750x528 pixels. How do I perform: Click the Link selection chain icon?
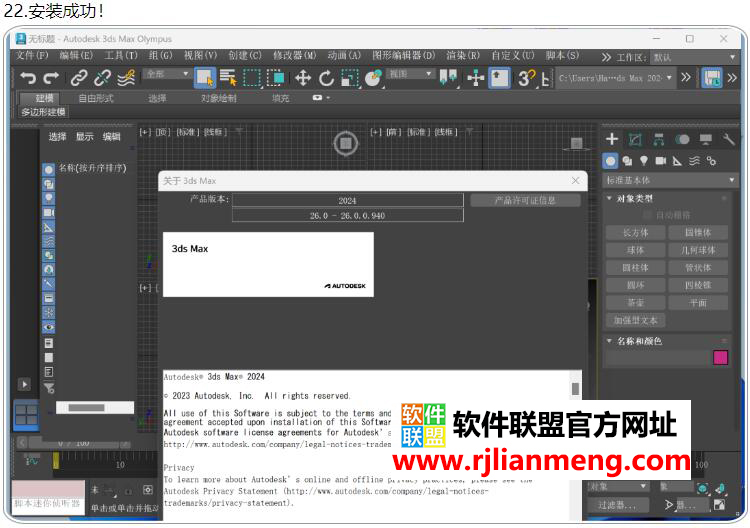79,78
